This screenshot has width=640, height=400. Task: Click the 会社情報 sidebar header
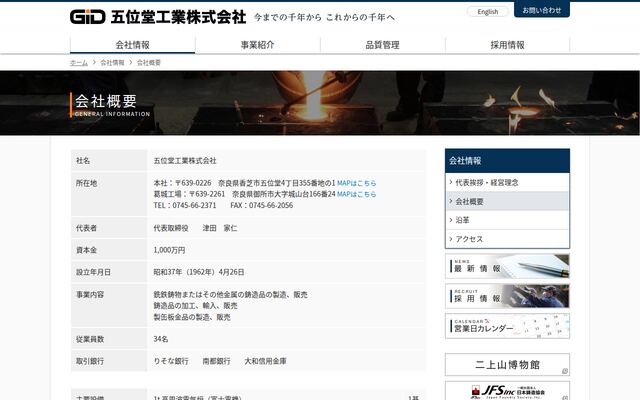point(507,161)
